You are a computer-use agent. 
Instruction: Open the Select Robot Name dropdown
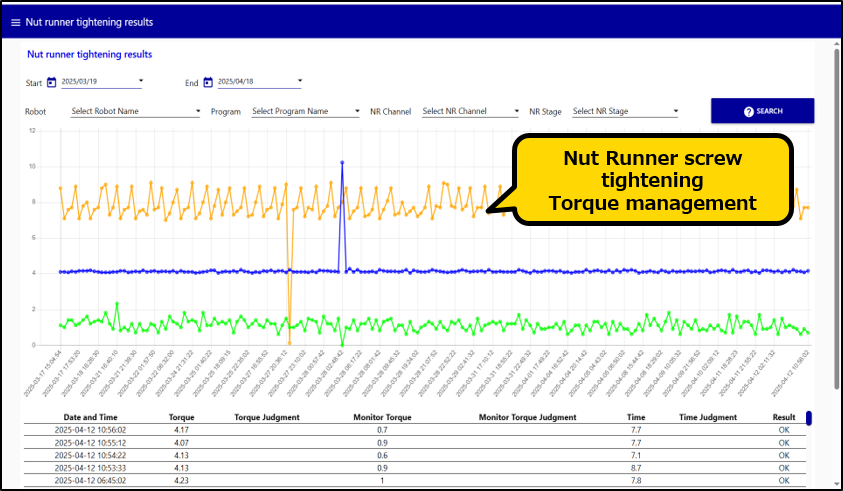coord(135,111)
